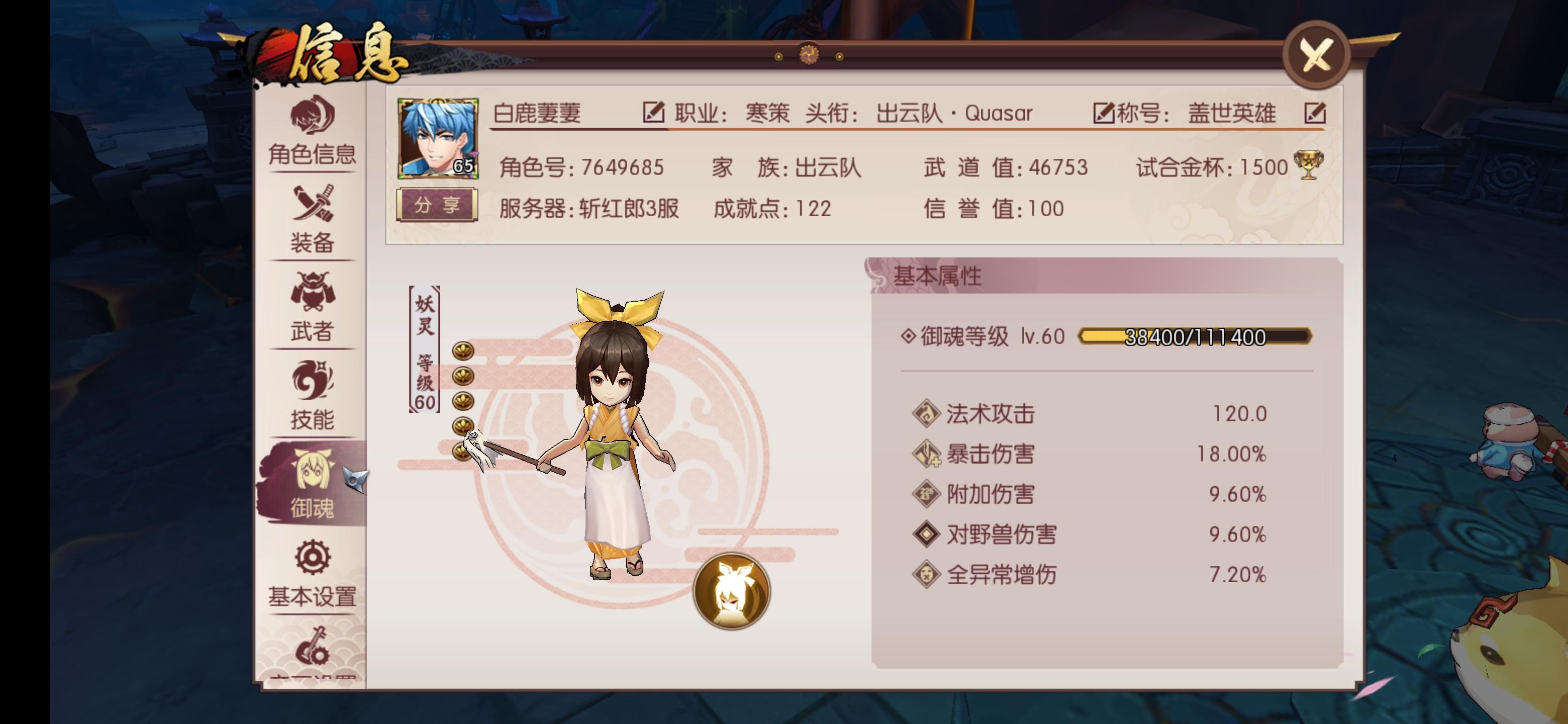Select the top gold spirit star medal
This screenshot has height=724, width=1568.
click(x=463, y=351)
